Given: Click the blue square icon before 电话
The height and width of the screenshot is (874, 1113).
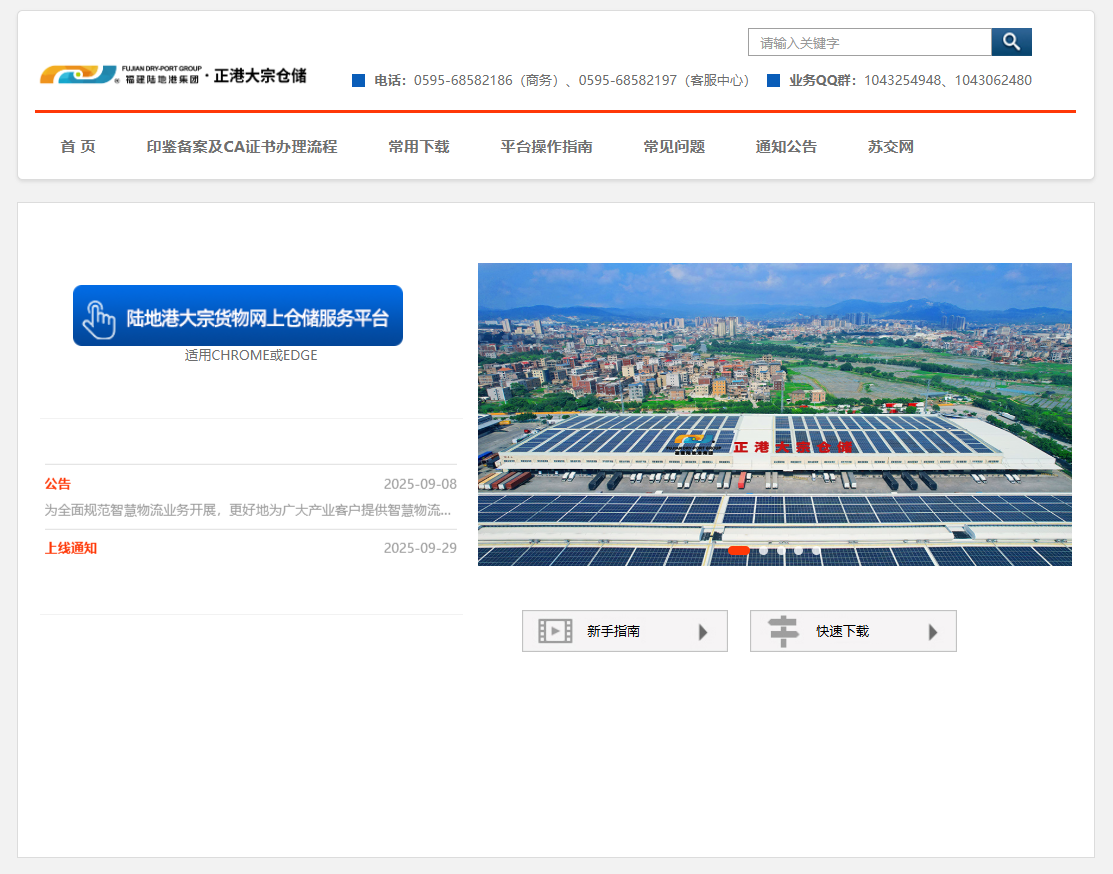Looking at the screenshot, I should click(358, 80).
